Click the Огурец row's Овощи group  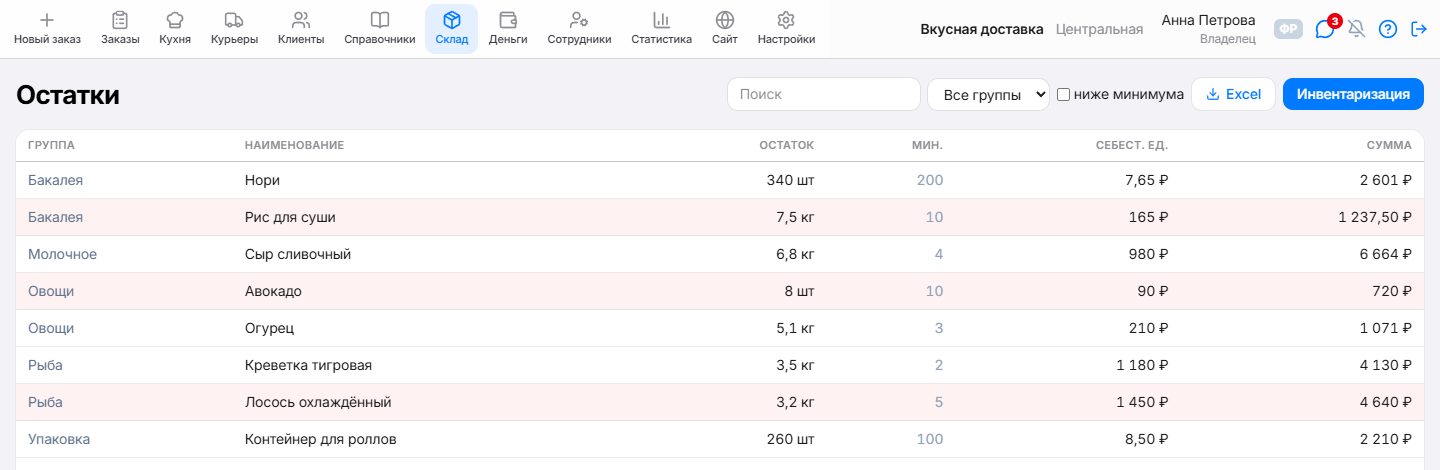pos(51,328)
